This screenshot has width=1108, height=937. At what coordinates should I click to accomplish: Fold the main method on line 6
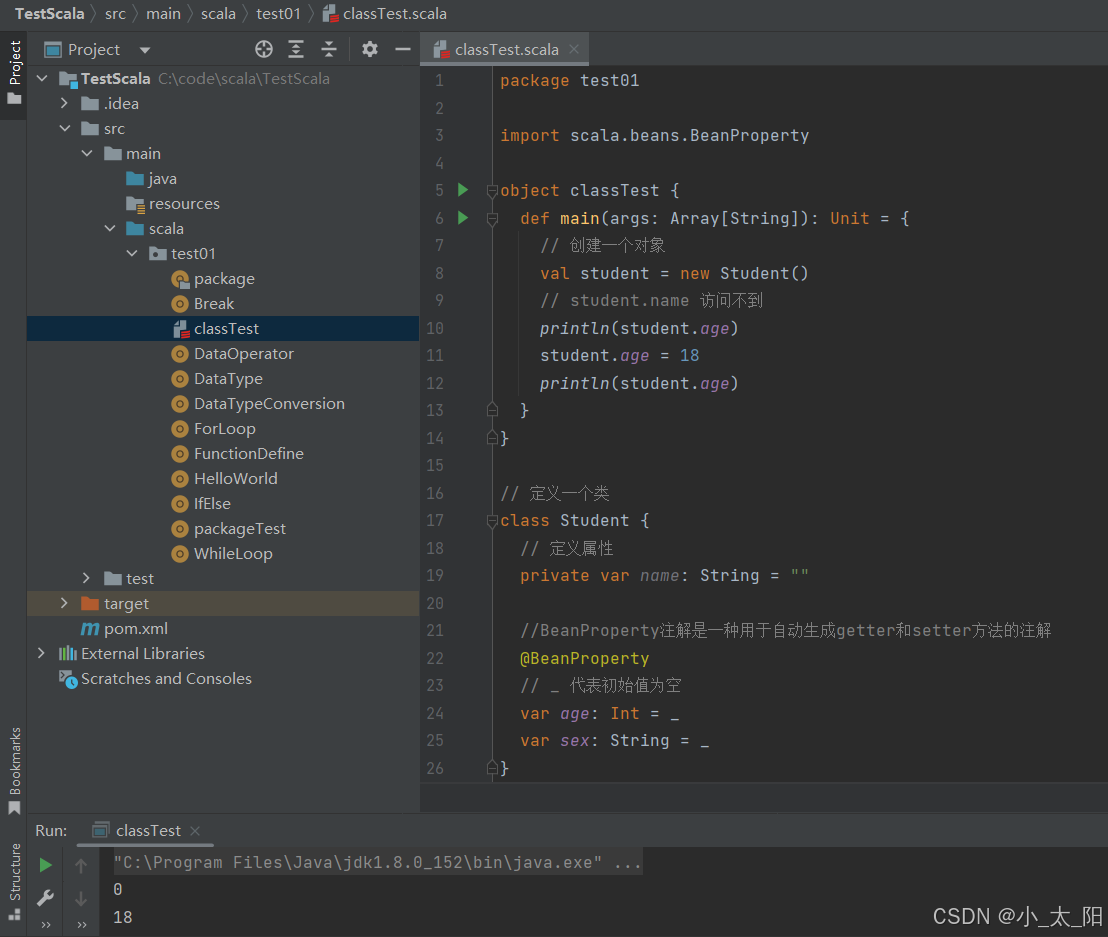(x=493, y=218)
